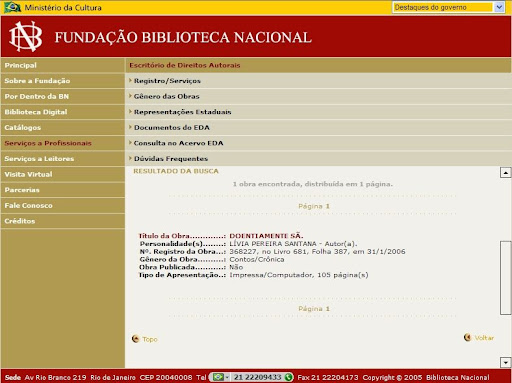This screenshot has width=512, height=383.
Task: Click the FUNDAÇÃO BIBLIOTECA NACIONAL title
Action: [183, 37]
